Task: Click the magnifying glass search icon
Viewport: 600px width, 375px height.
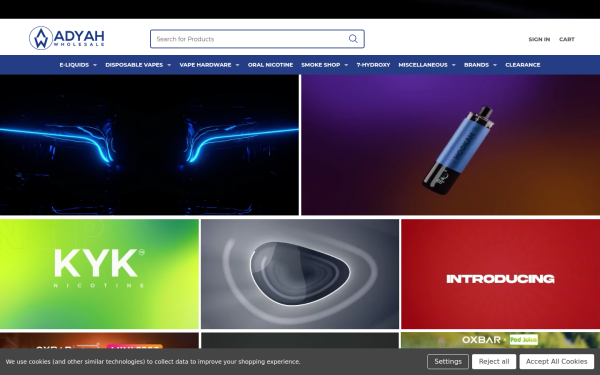Action: pyautogui.click(x=353, y=39)
